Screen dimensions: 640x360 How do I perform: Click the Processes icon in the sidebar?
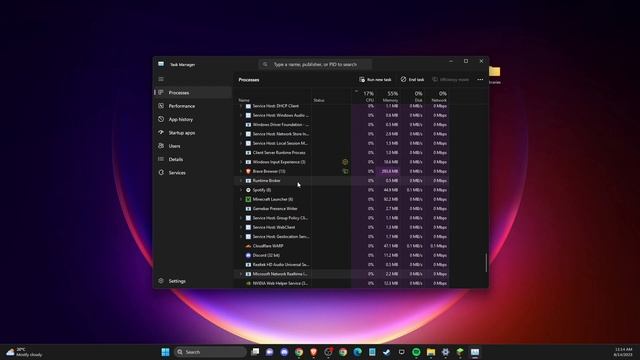(161, 93)
